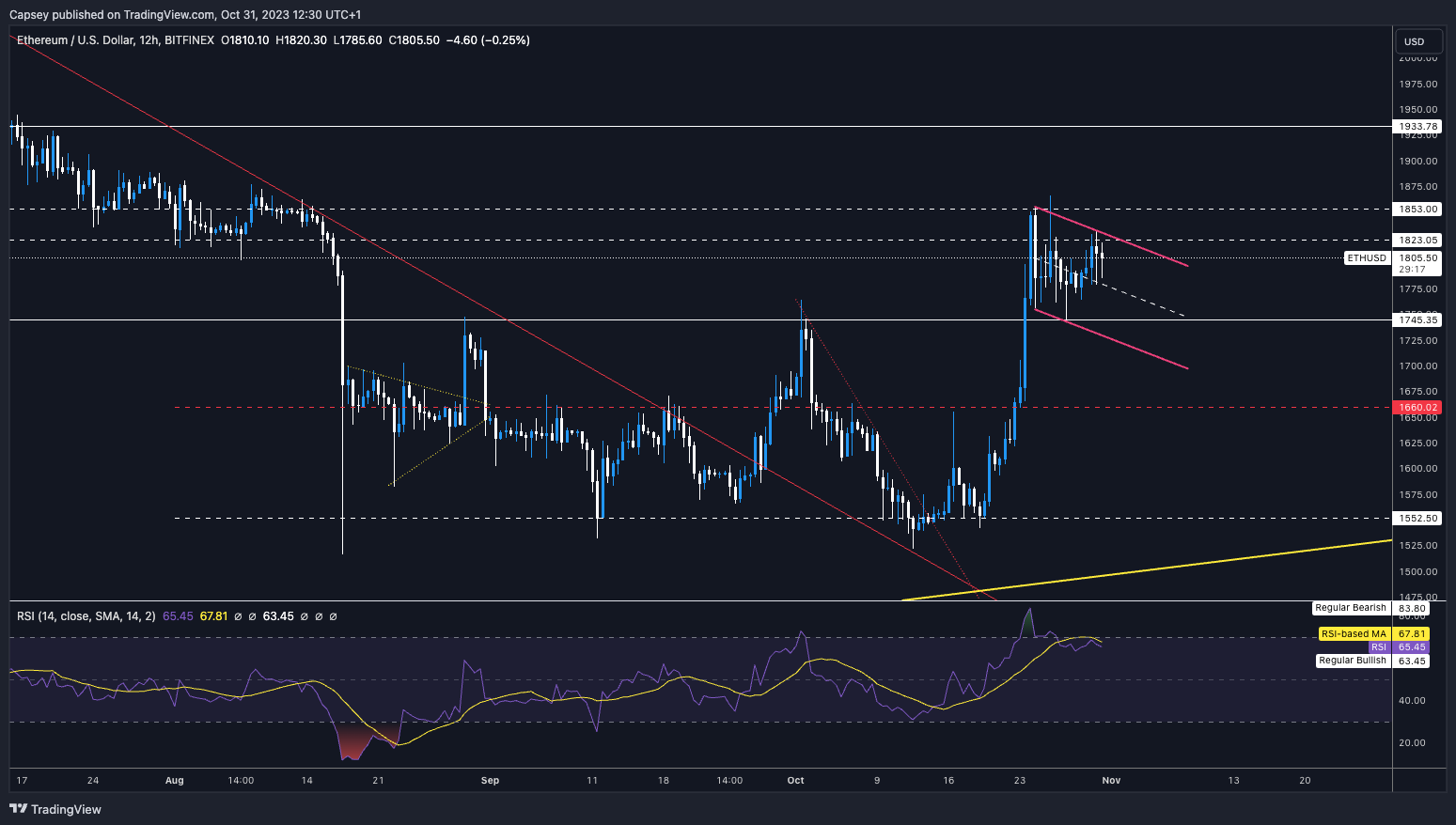This screenshot has height=825, width=1456.
Task: Click the current price 1805.50 label
Action: pyautogui.click(x=1417, y=257)
